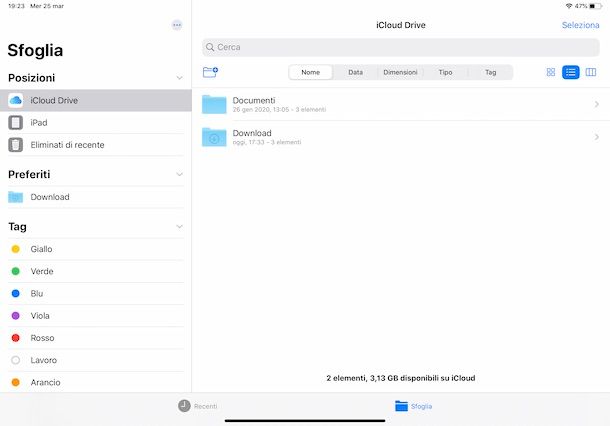Open the Download entry under Preferiti
The height and width of the screenshot is (426, 610).
click(96, 197)
